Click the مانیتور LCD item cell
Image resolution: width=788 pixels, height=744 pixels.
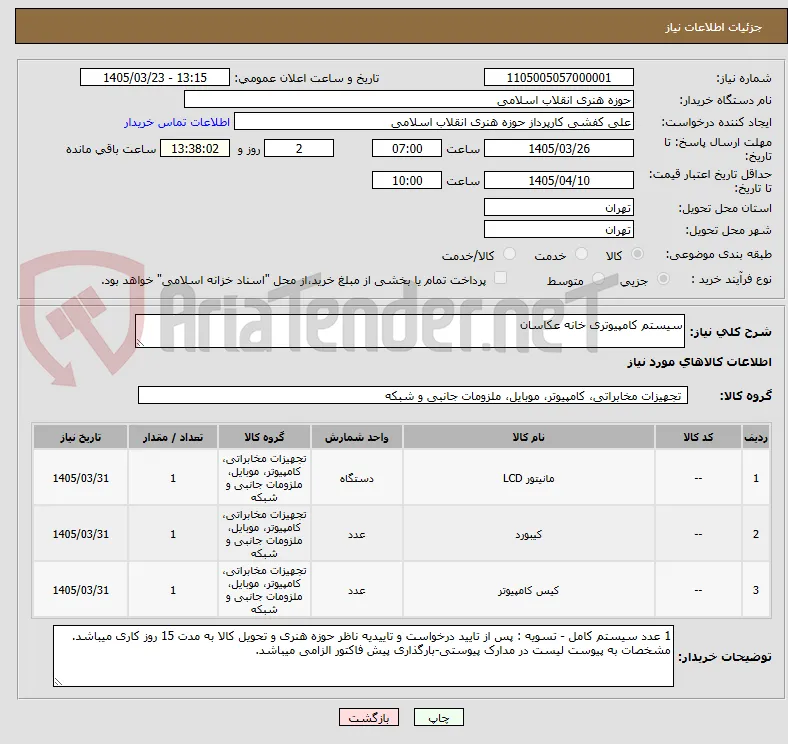coord(529,478)
